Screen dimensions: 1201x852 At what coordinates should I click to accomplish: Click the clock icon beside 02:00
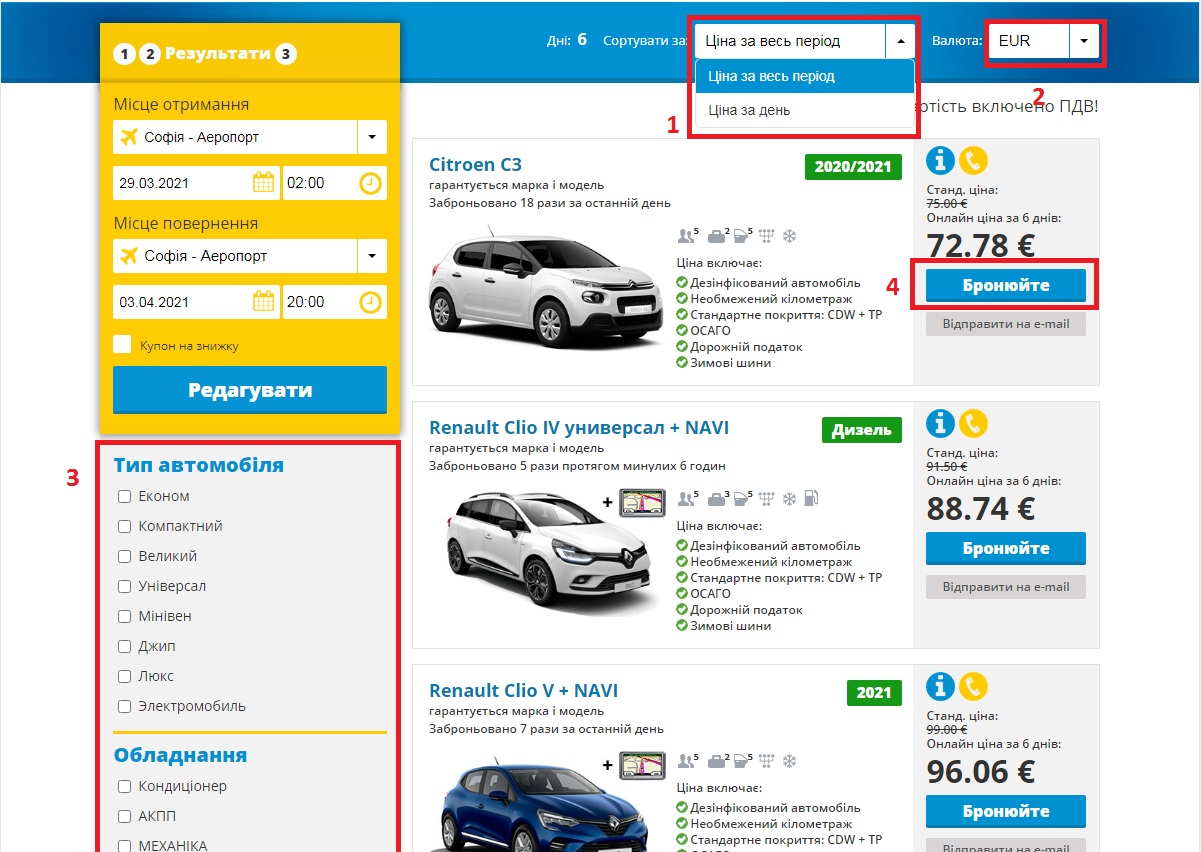click(370, 183)
